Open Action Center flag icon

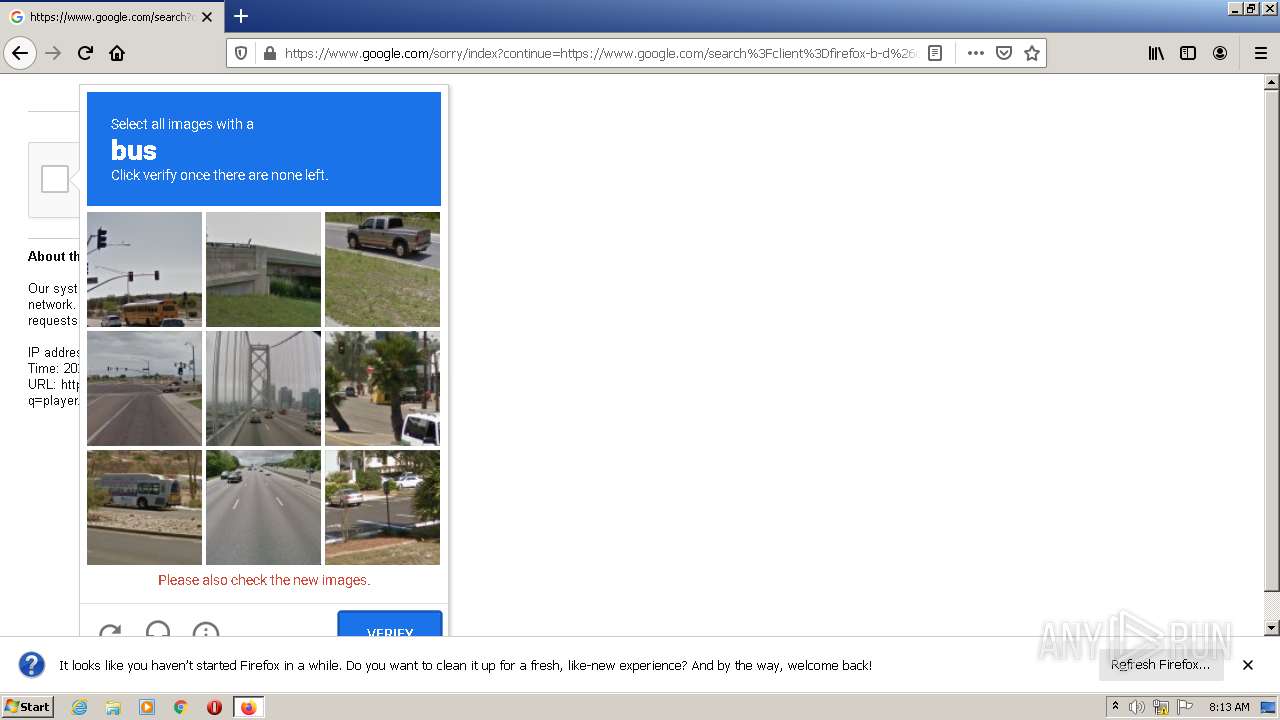1185,707
